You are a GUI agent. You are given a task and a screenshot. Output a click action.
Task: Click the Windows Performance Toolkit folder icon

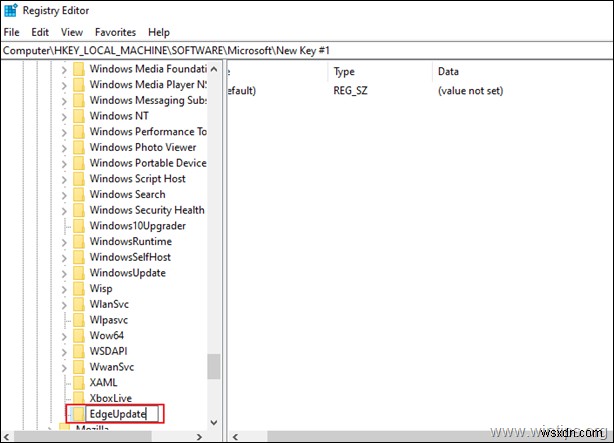pyautogui.click(x=79, y=132)
